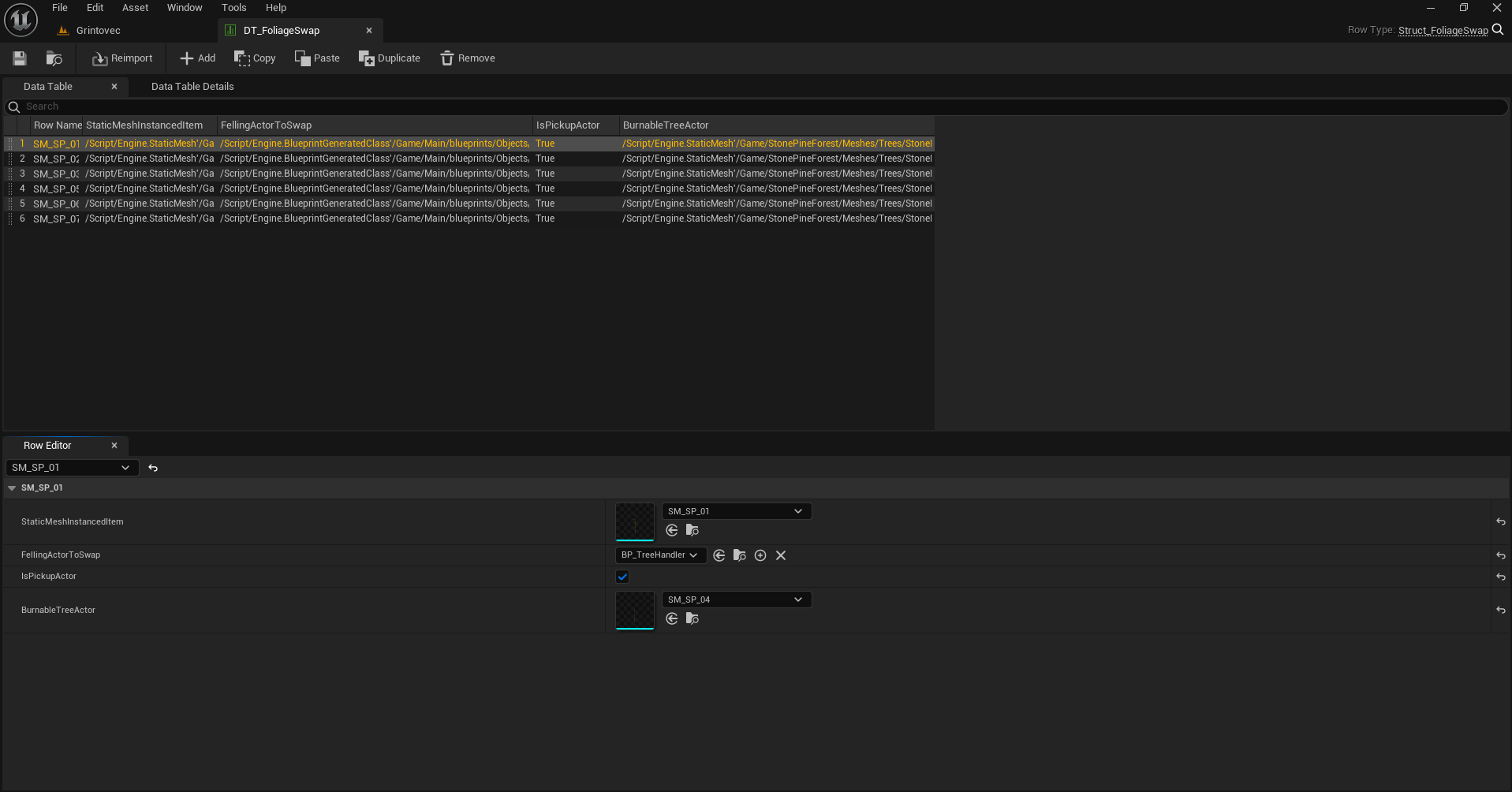Switch to Data Table Details tab
This screenshot has height=792, width=1512.
(x=192, y=87)
